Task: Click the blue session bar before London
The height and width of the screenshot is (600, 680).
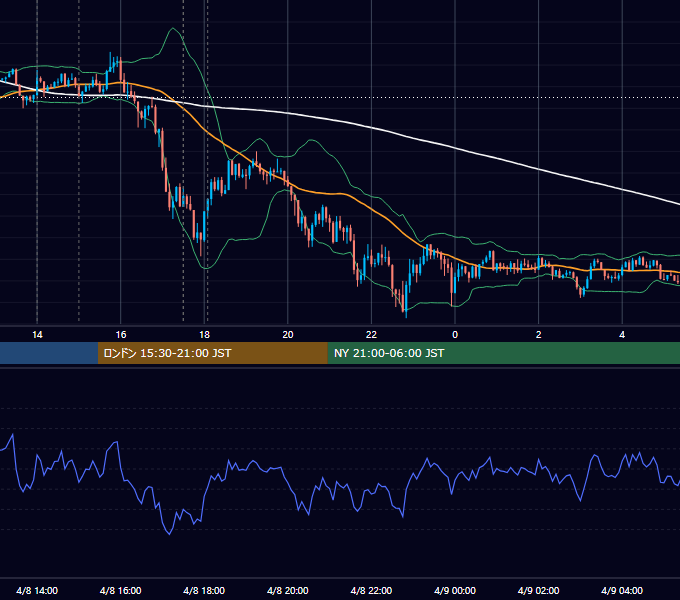Action: (49, 353)
